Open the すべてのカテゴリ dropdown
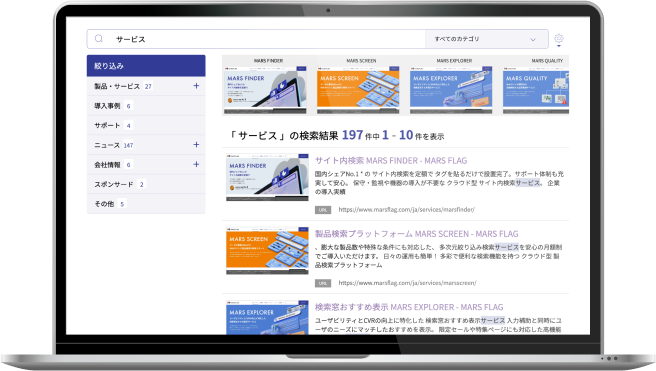 (487, 39)
